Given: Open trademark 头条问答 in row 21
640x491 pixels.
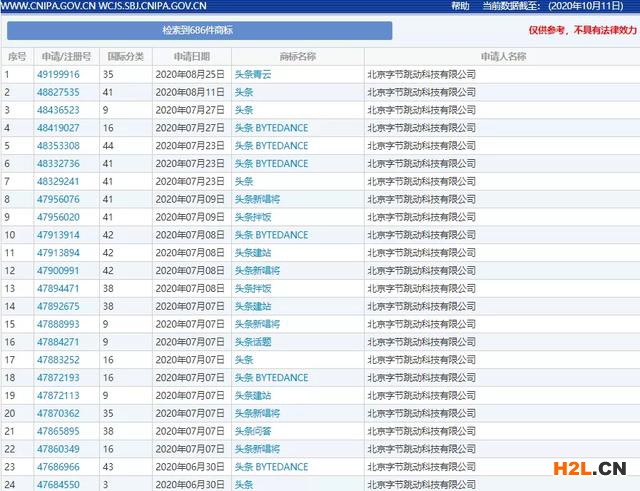Looking at the screenshot, I should coord(253,431).
